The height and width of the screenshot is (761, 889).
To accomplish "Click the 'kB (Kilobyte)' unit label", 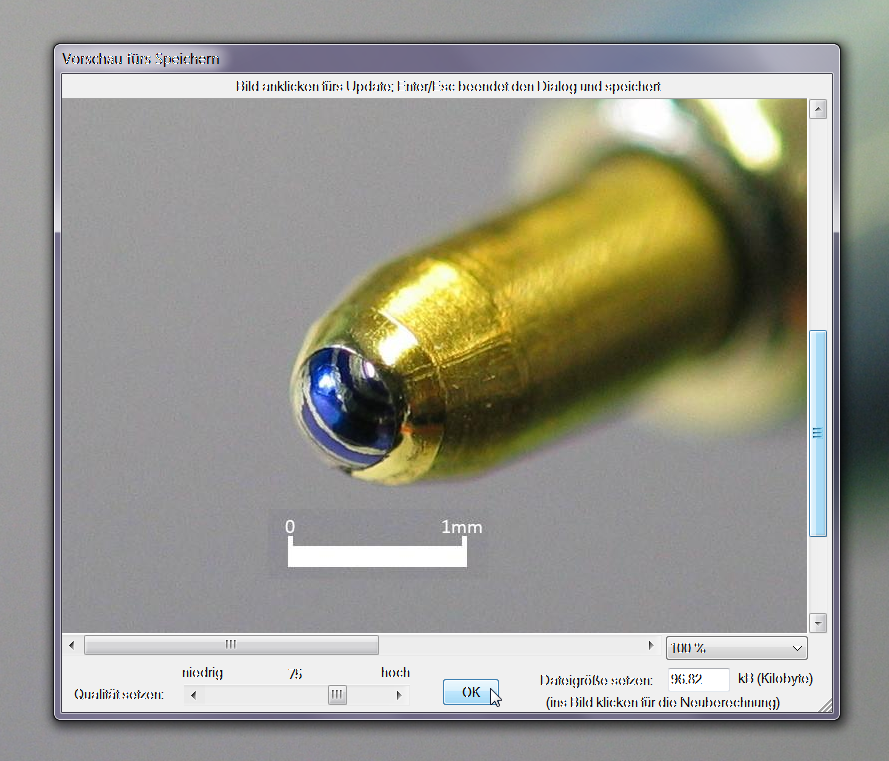I will (x=775, y=679).
